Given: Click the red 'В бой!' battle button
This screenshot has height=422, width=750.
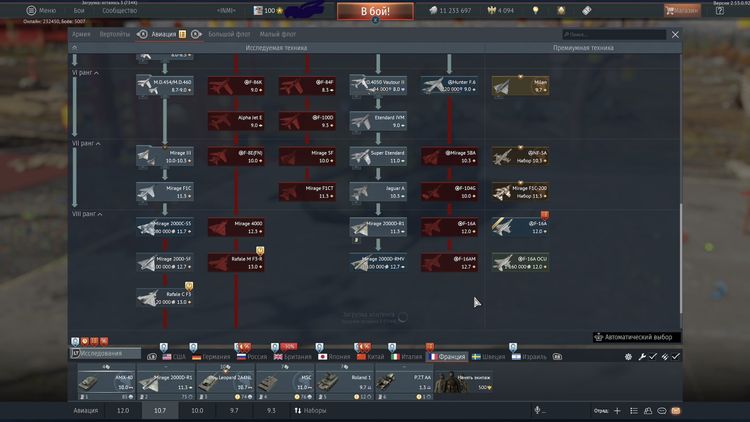Looking at the screenshot, I should click(x=374, y=11).
